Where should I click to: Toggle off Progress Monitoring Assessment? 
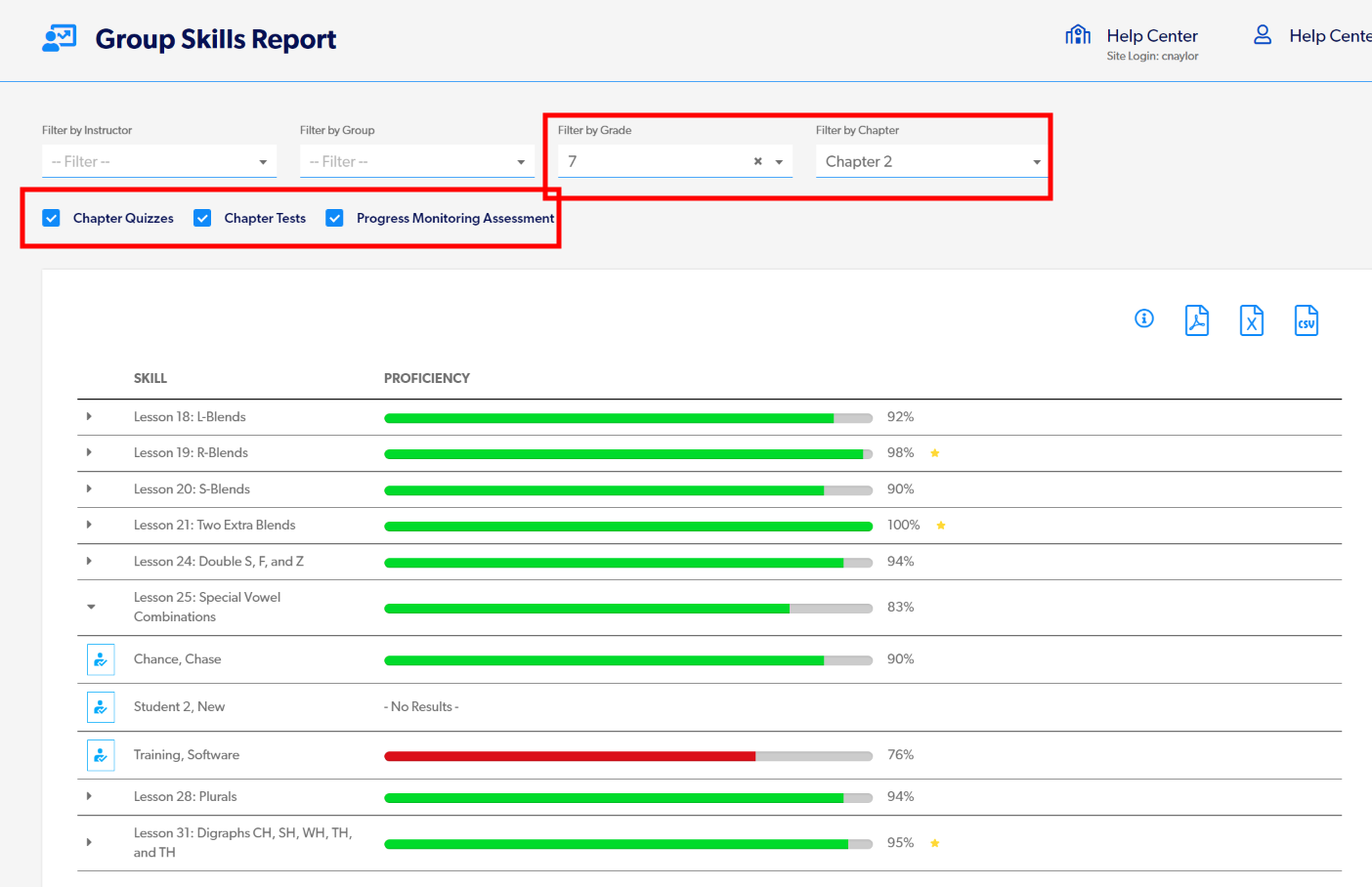tap(334, 218)
